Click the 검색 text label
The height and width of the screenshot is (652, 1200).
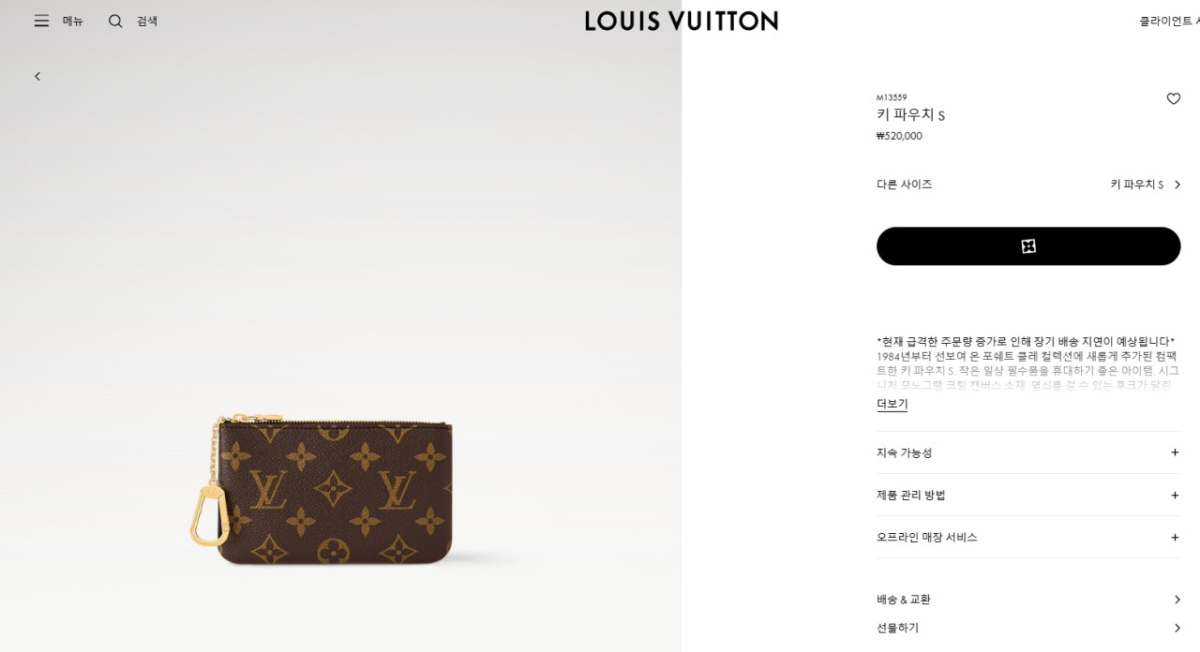tap(147, 21)
